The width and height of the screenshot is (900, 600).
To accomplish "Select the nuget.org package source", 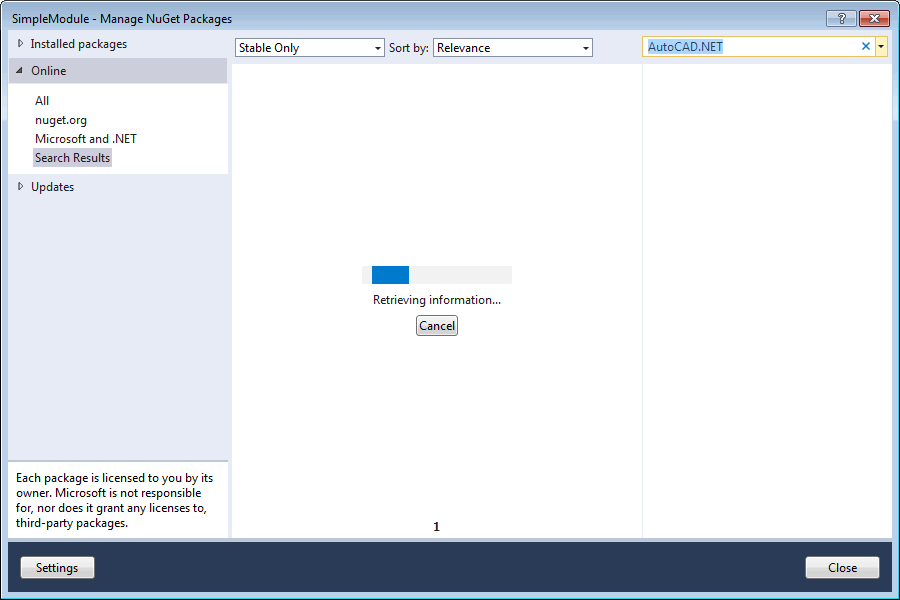I will (63, 120).
